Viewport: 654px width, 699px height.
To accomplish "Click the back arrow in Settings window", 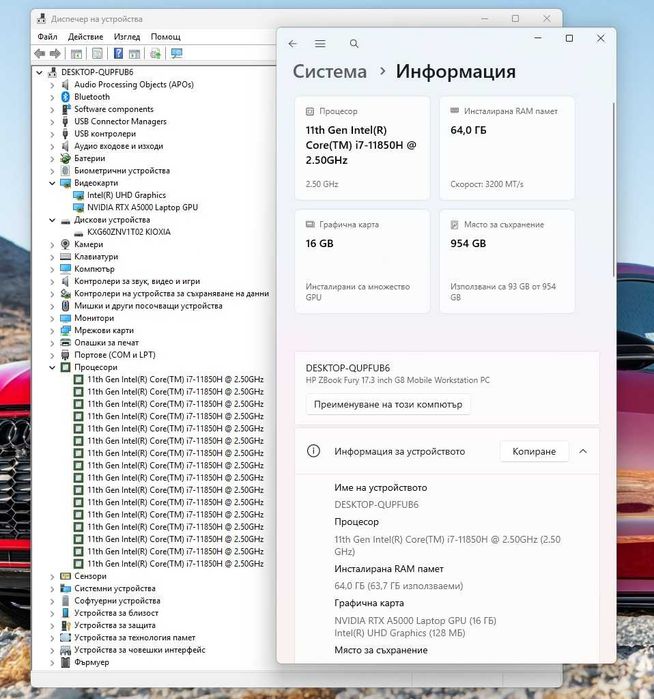I will [x=292, y=44].
